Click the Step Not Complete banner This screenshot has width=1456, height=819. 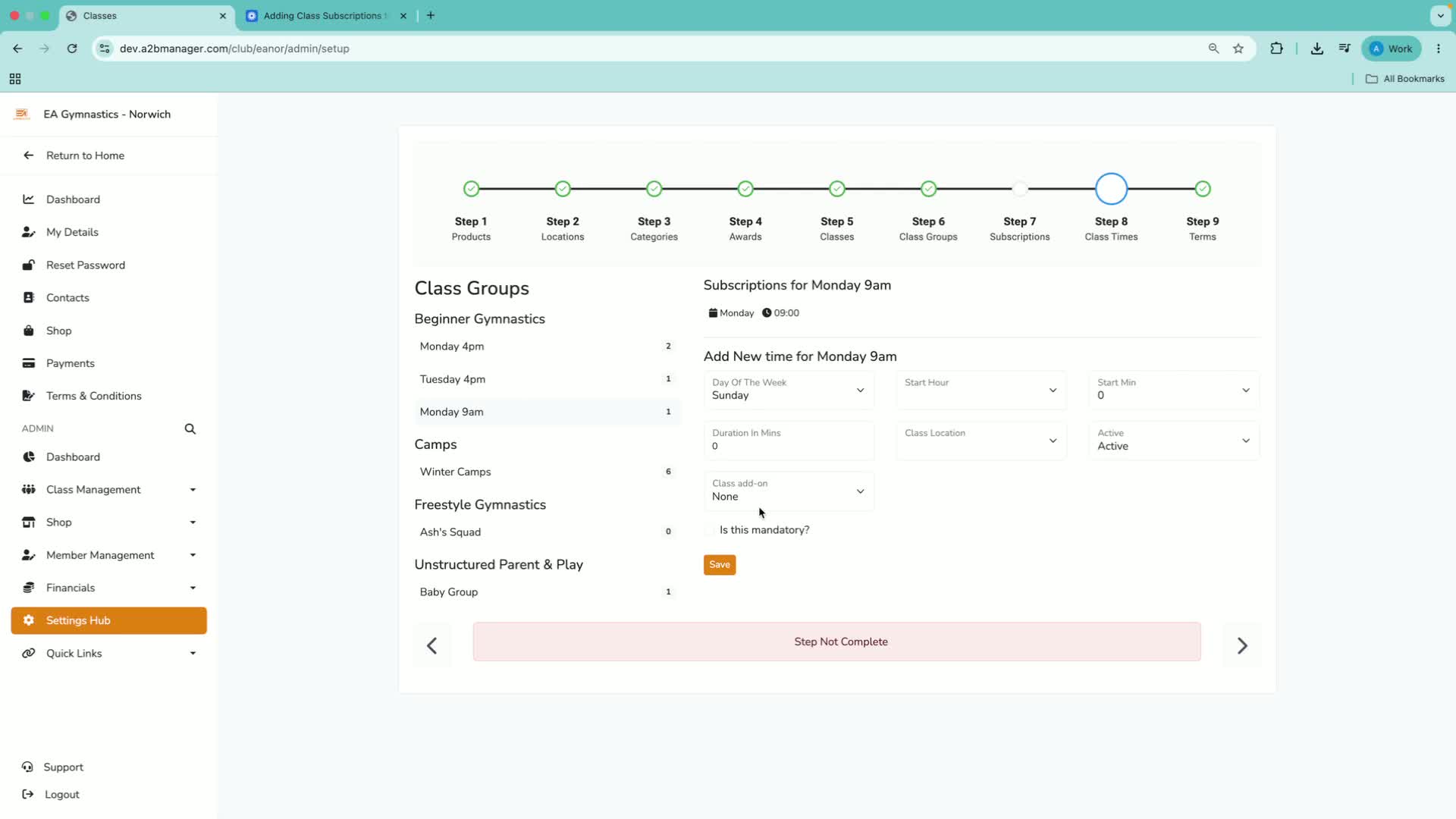tap(836, 642)
